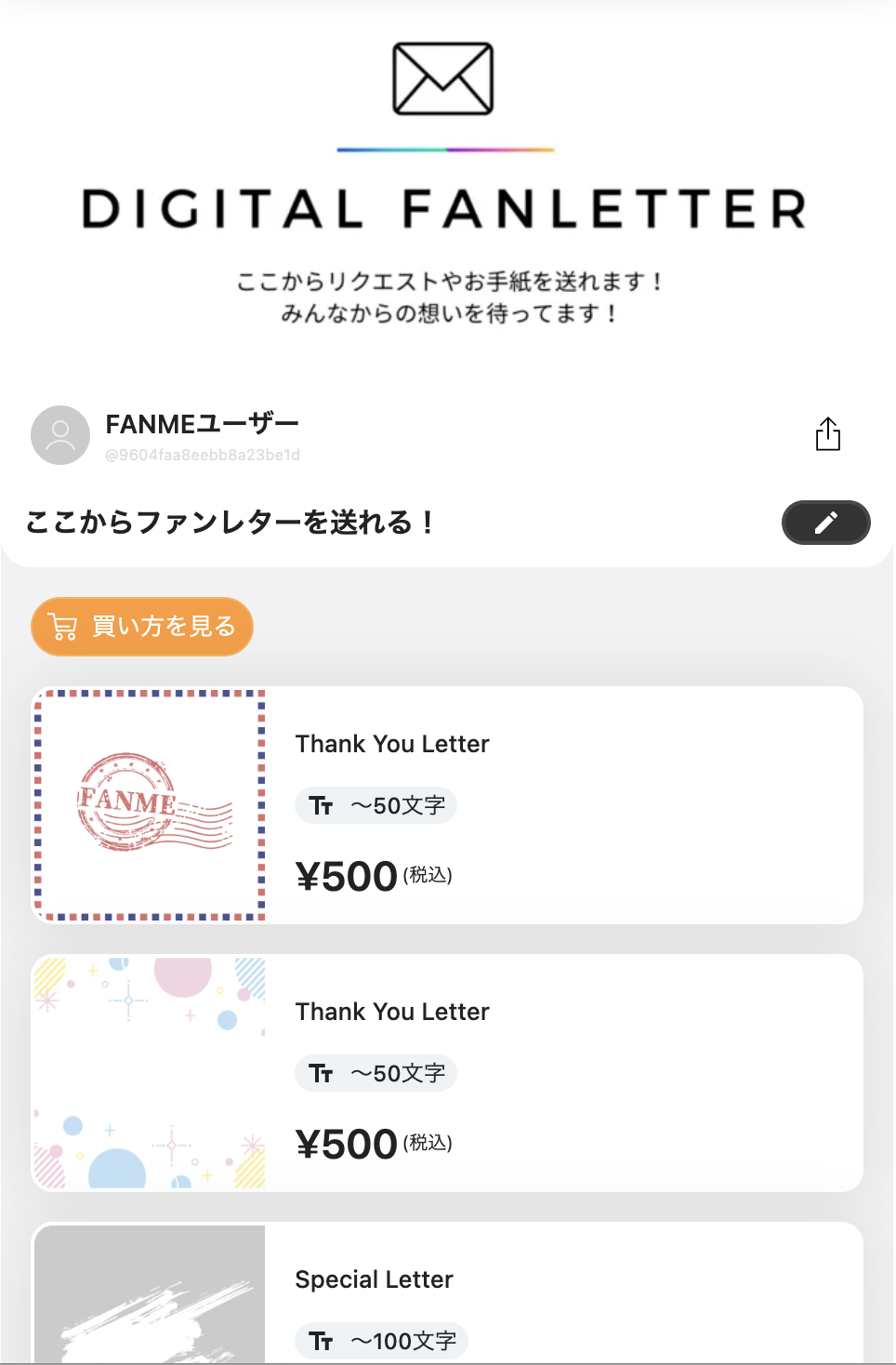Open the Special Letter title
896x1365 pixels.
pyautogui.click(x=374, y=1279)
